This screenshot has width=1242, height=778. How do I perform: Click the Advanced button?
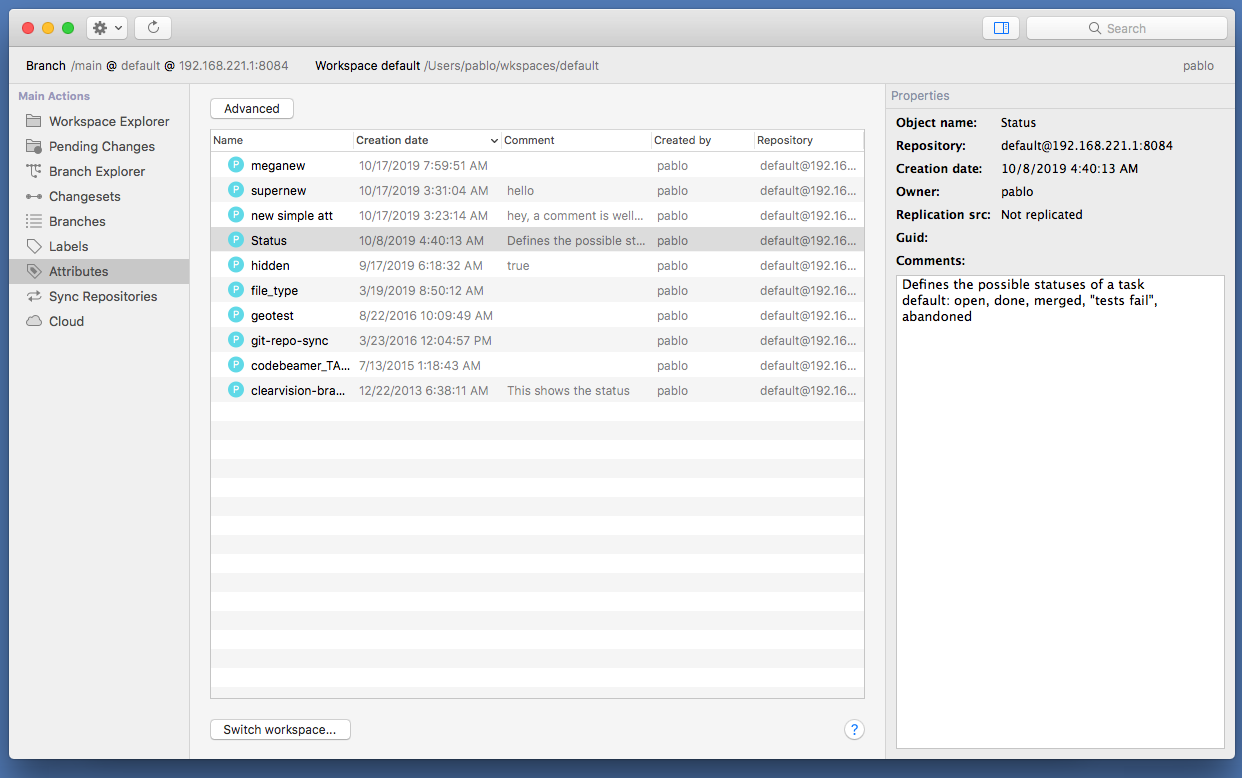pyautogui.click(x=251, y=108)
